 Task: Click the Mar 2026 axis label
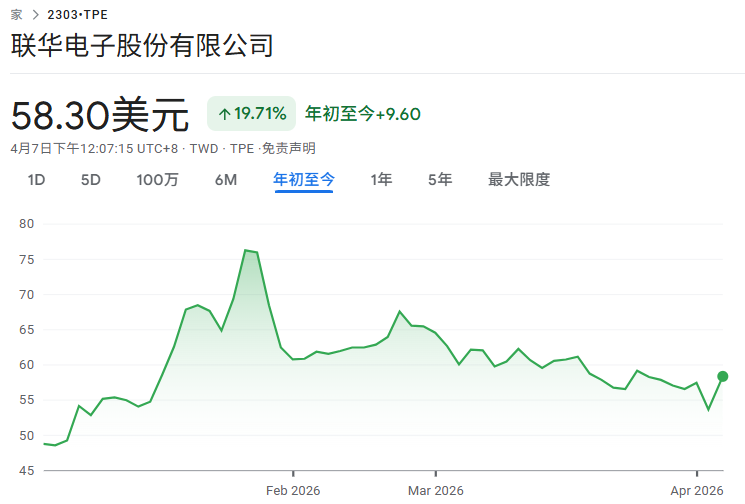[436, 491]
